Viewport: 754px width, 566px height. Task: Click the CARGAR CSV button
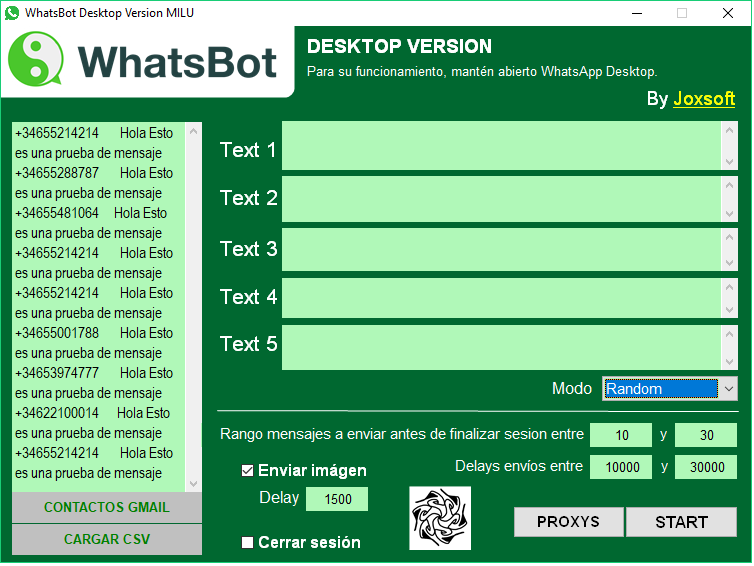(107, 539)
